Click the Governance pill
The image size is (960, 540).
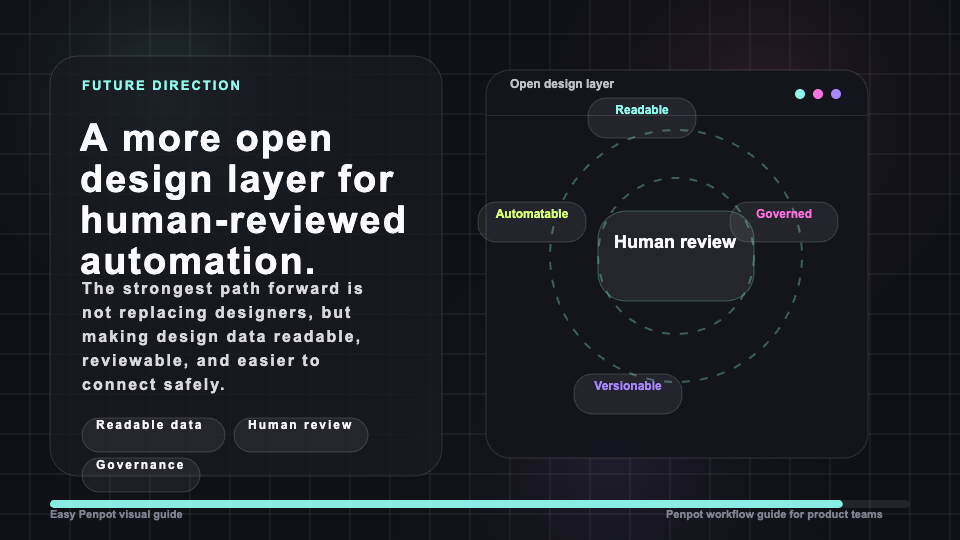tap(141, 474)
